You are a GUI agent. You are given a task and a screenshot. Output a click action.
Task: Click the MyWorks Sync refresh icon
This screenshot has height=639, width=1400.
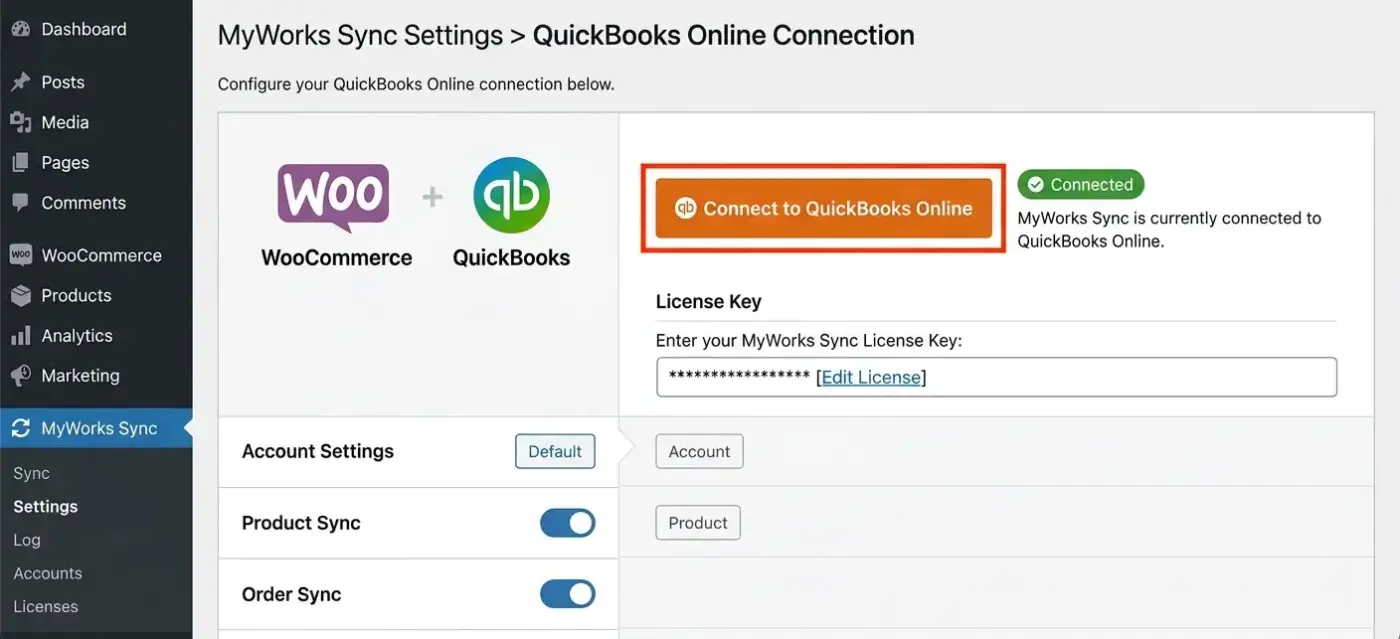(x=20, y=428)
